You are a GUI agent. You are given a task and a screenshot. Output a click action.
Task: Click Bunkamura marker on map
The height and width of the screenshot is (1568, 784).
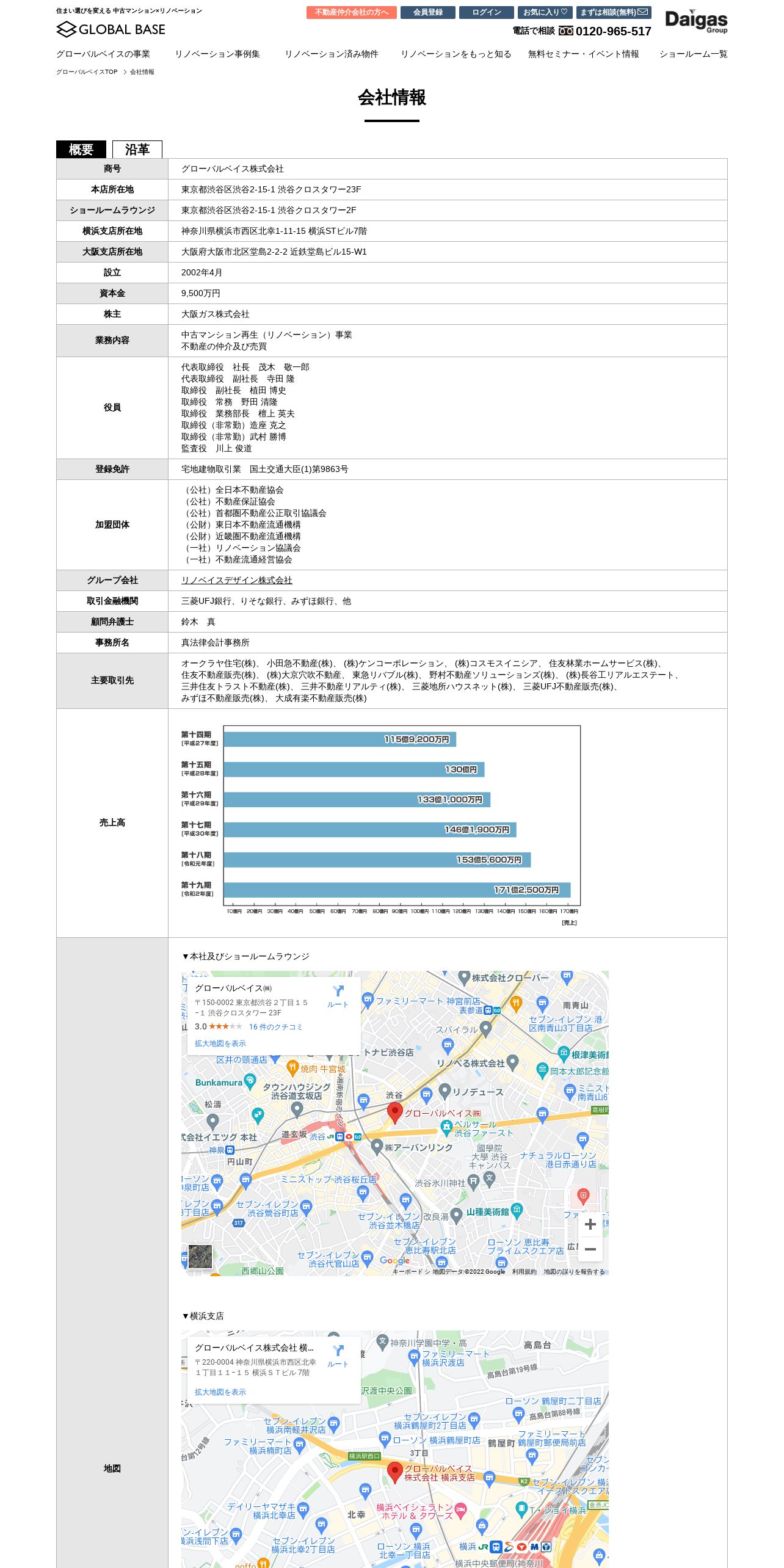[250, 1081]
